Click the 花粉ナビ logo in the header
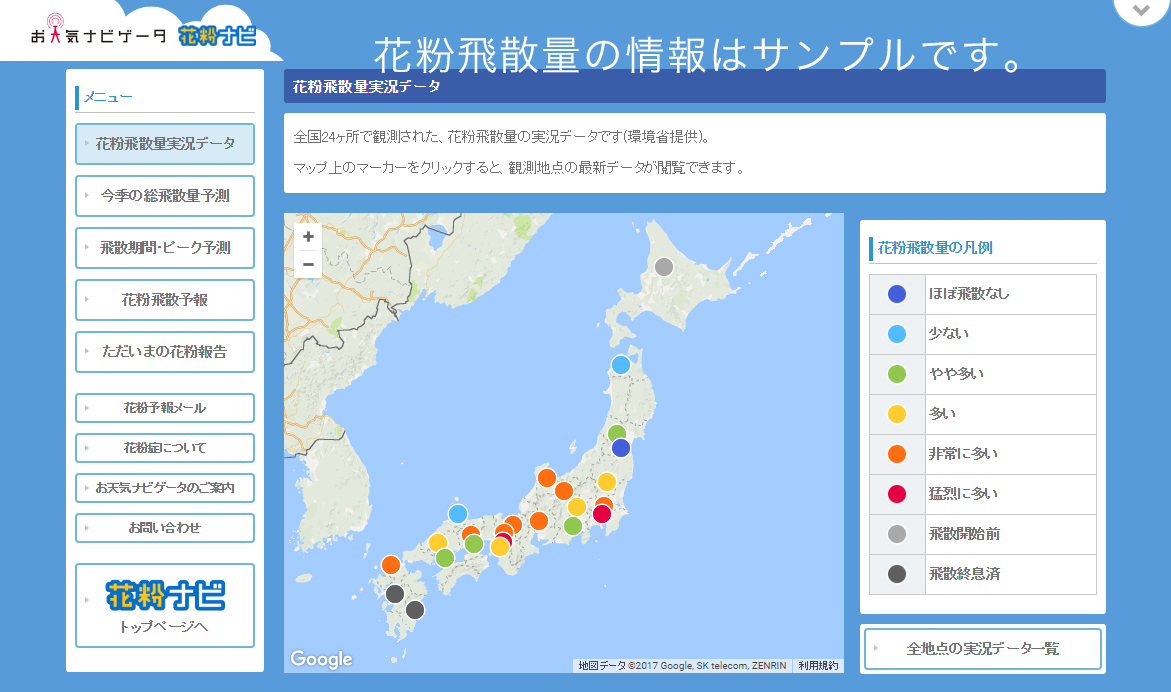 [217, 37]
